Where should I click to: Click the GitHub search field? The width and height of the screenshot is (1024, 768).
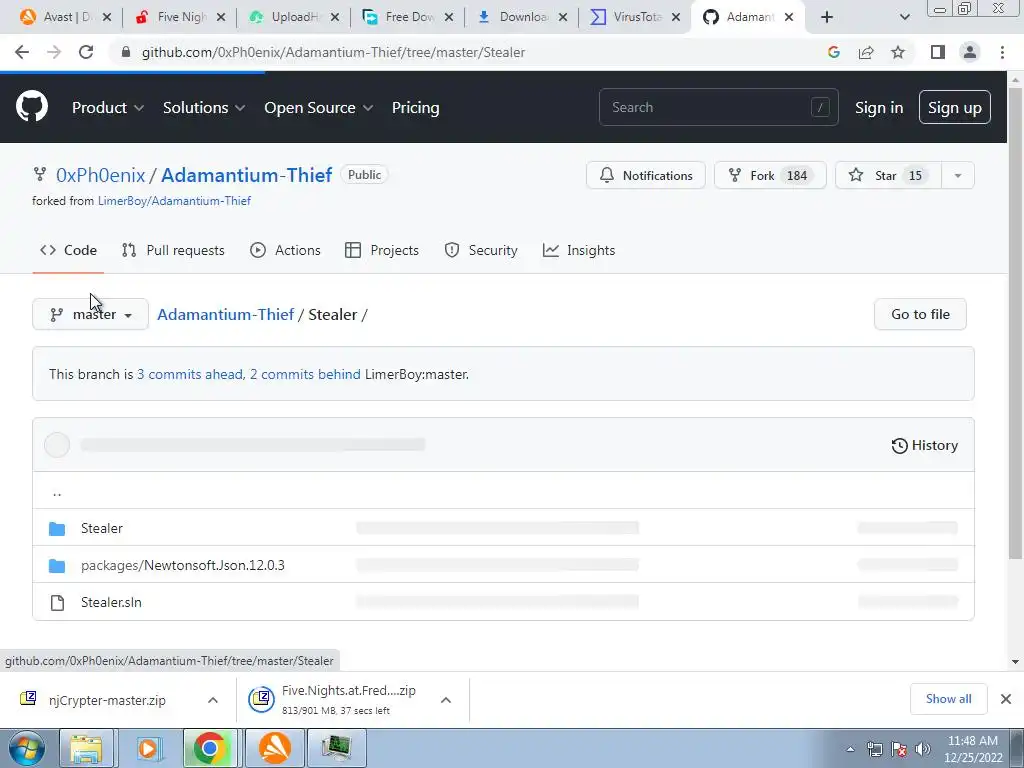pyautogui.click(x=718, y=107)
